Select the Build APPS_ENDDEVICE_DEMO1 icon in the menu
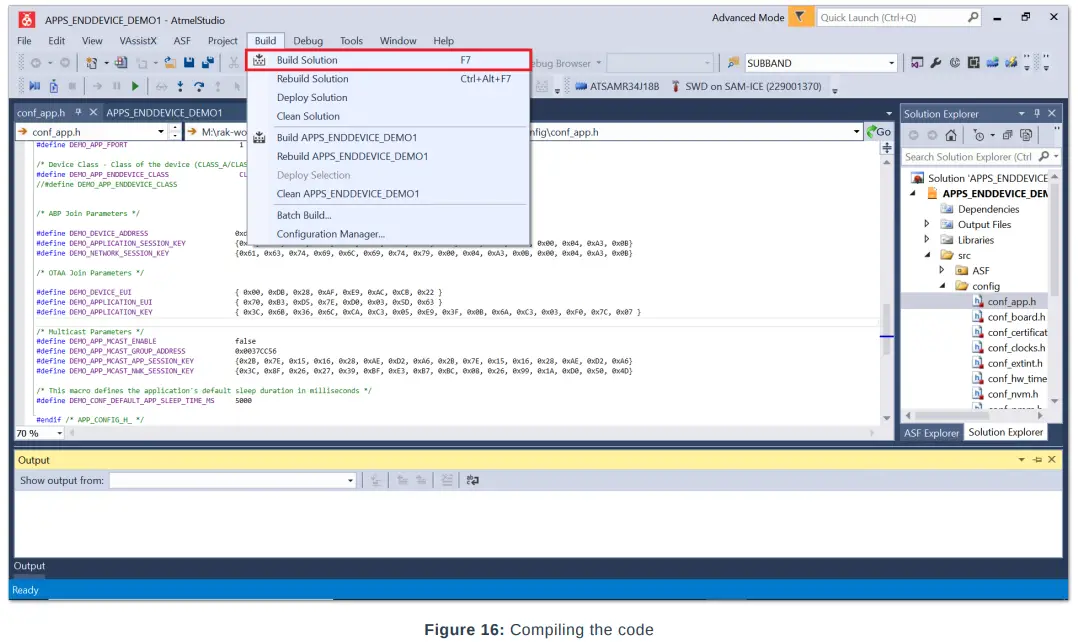Viewport: 1078px width, 642px height. pyautogui.click(x=258, y=137)
